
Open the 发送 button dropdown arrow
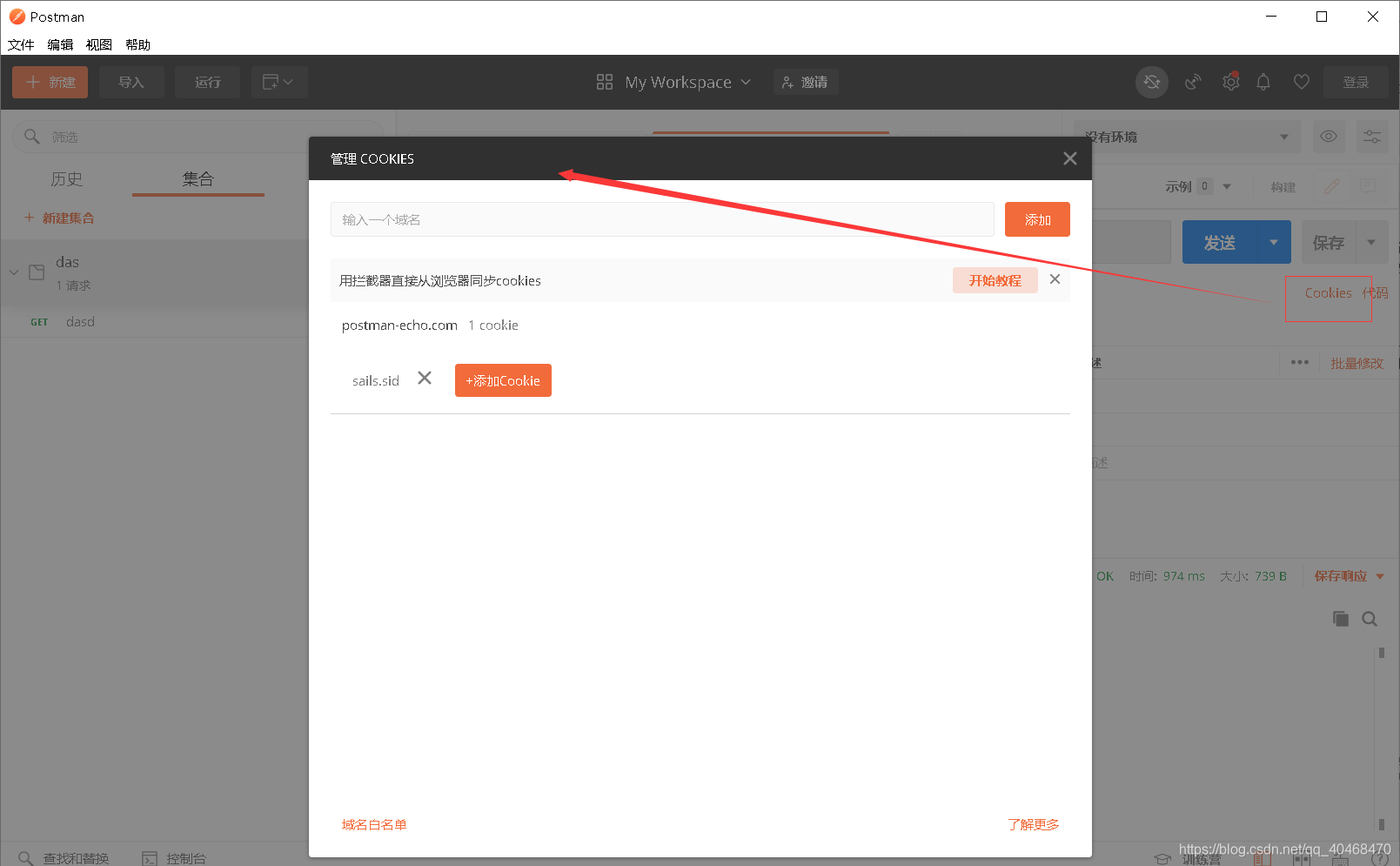tap(1274, 243)
